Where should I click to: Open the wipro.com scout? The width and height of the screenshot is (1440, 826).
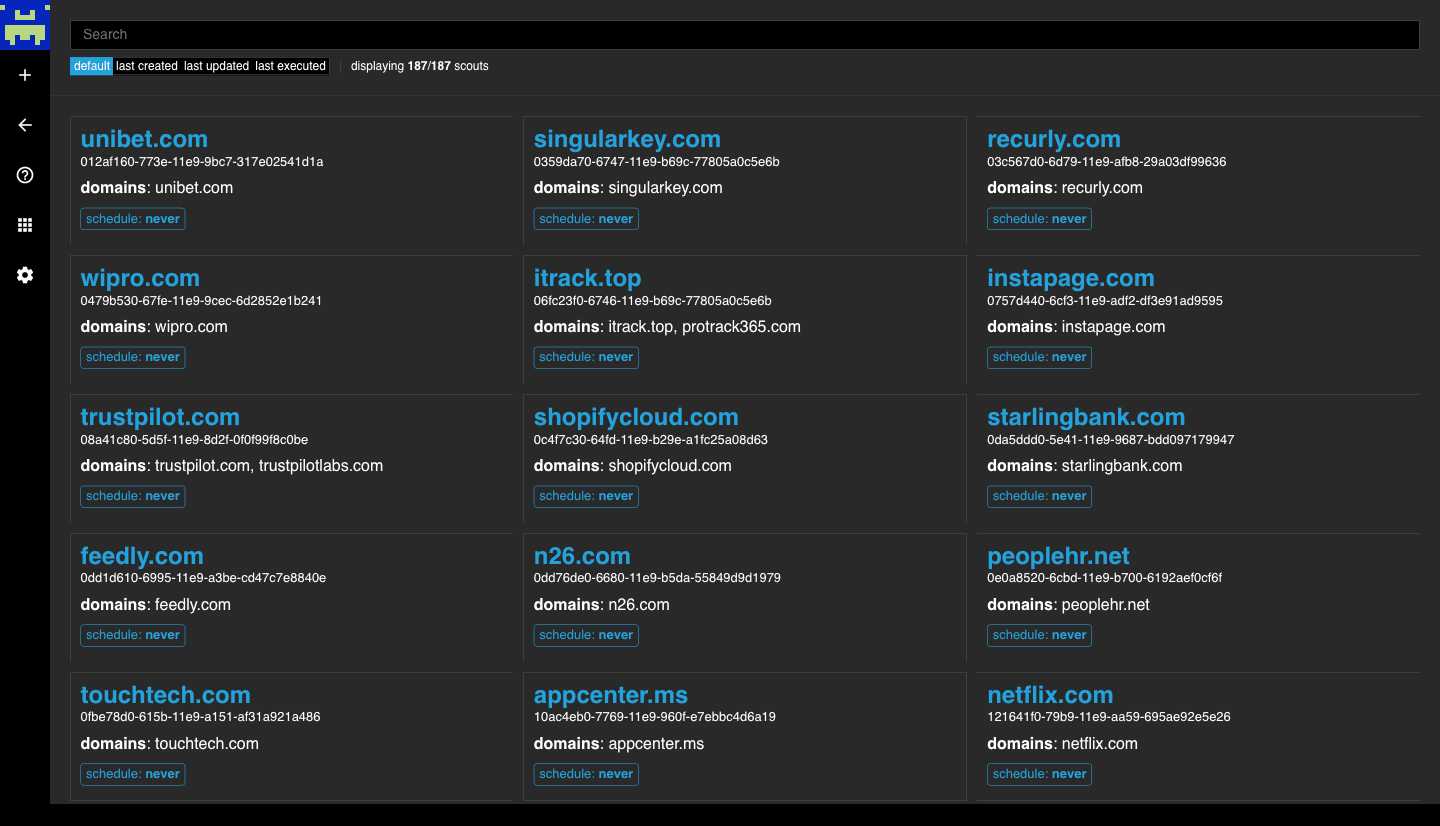(140, 278)
